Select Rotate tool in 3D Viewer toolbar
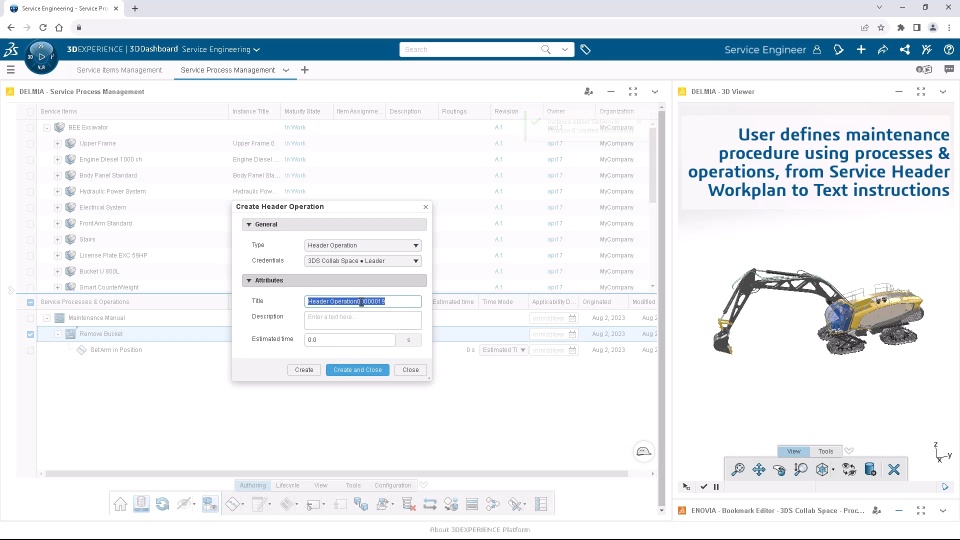This screenshot has height=540, width=960. click(779, 470)
